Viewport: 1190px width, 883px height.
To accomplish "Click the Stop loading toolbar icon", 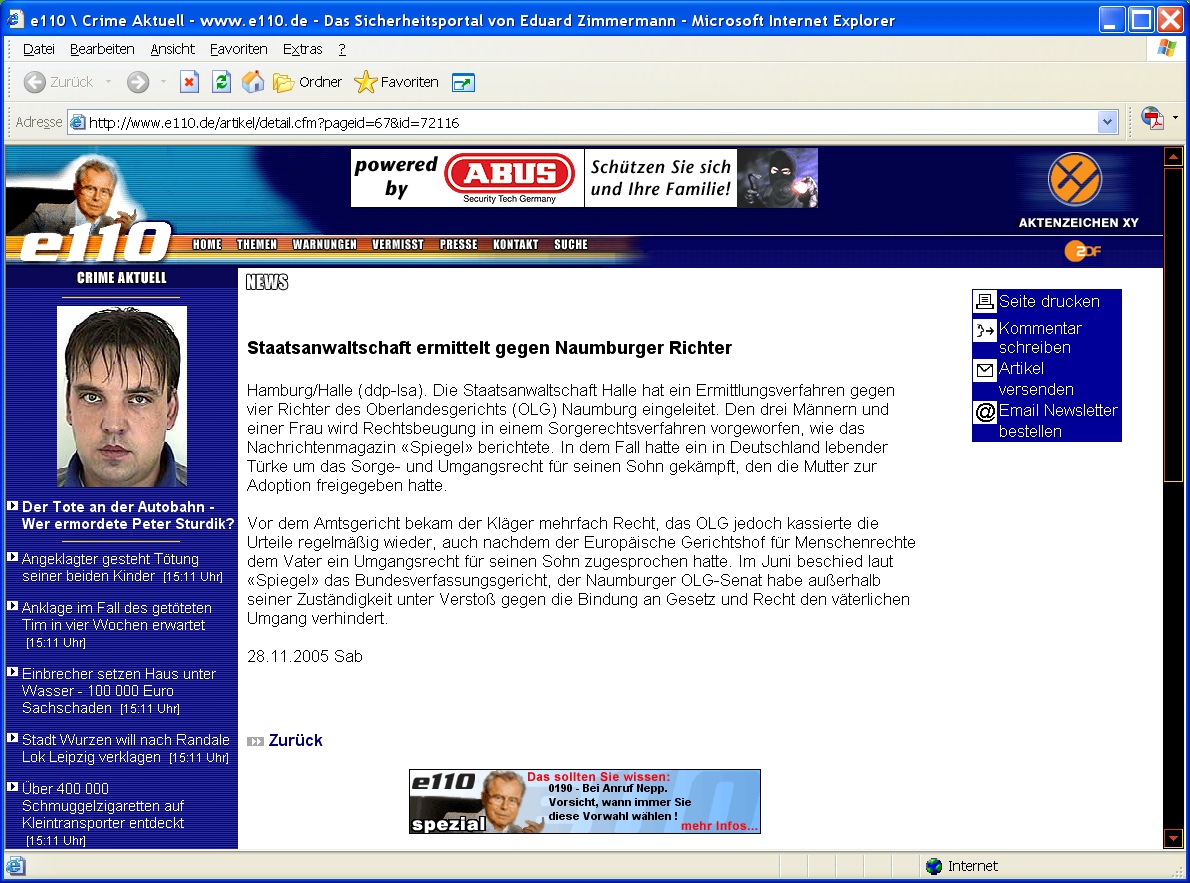I will tap(189, 82).
